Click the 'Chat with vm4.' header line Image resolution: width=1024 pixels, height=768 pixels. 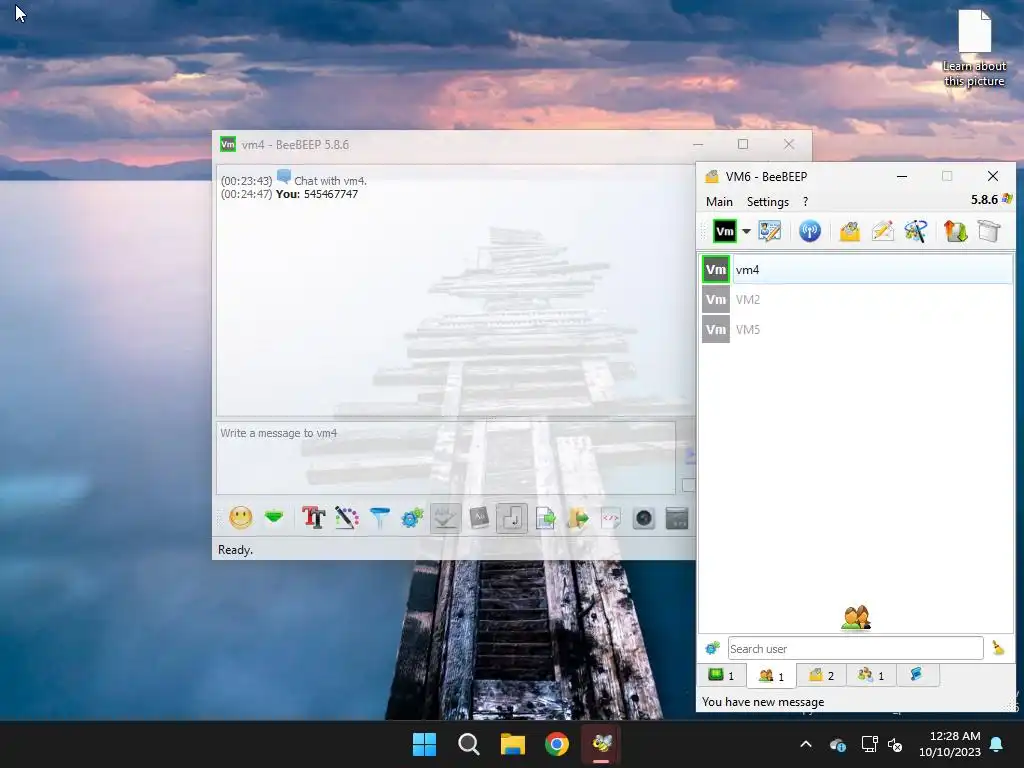(x=330, y=181)
